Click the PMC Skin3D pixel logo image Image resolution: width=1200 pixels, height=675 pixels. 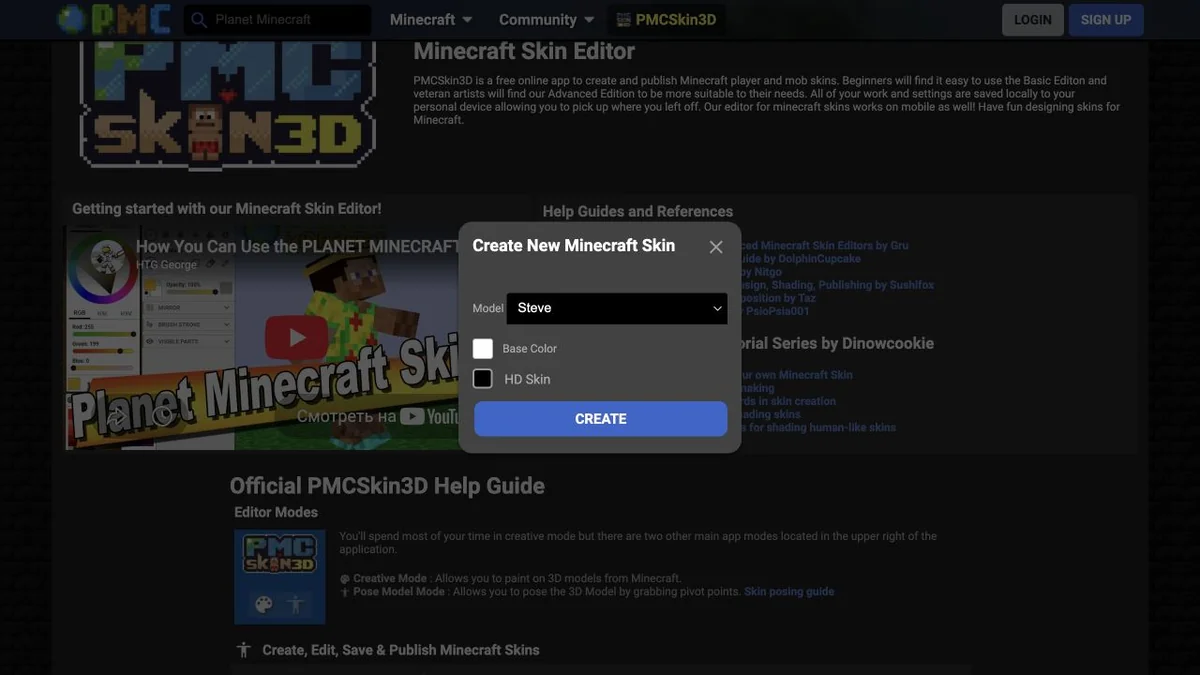[x=228, y=104]
